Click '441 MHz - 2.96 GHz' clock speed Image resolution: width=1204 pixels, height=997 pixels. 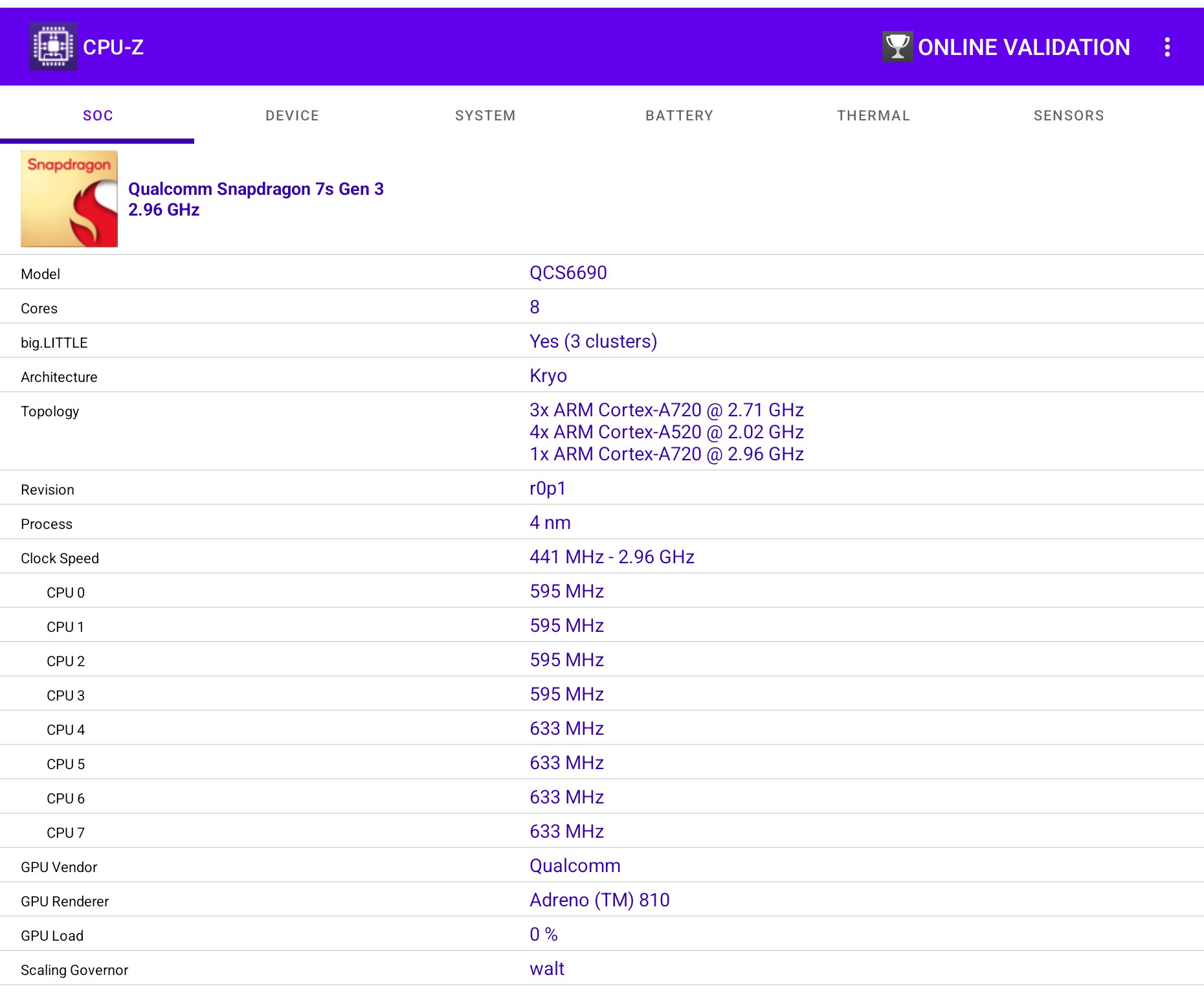[x=612, y=557]
